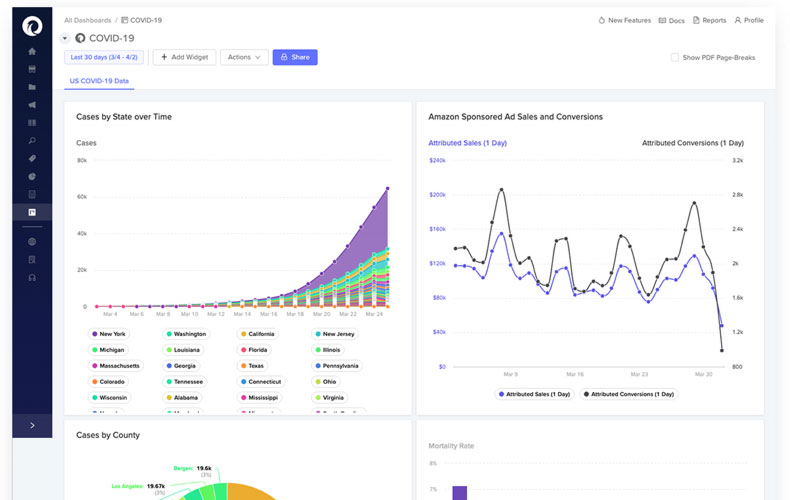The height and width of the screenshot is (500, 790).
Task: Open the tag icon in the sidebar
Action: click(x=32, y=158)
